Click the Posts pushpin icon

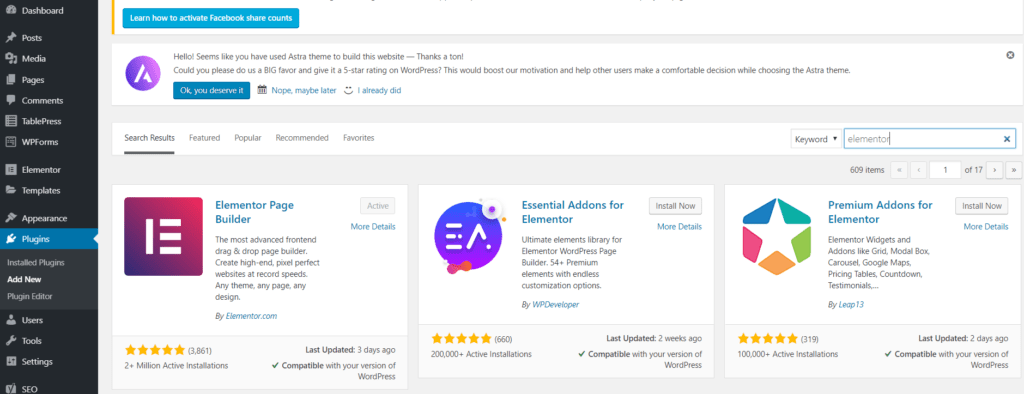click(11, 38)
